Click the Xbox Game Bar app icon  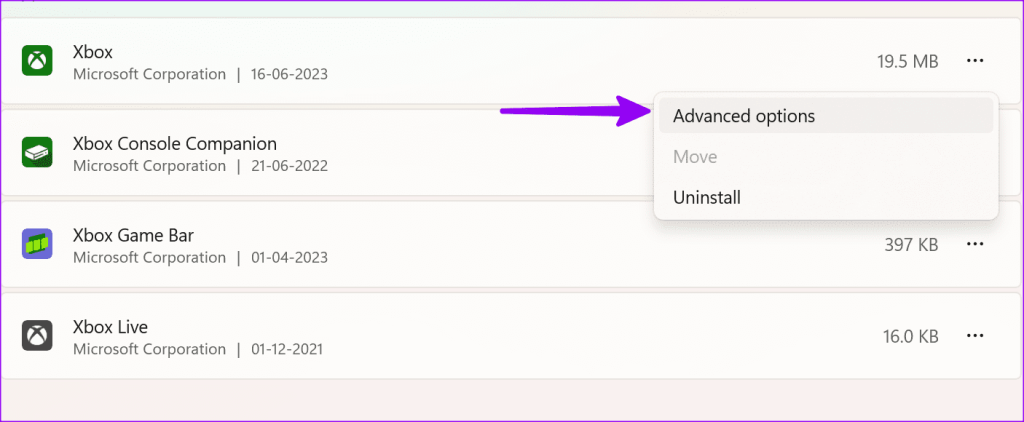pyautogui.click(x=37, y=244)
